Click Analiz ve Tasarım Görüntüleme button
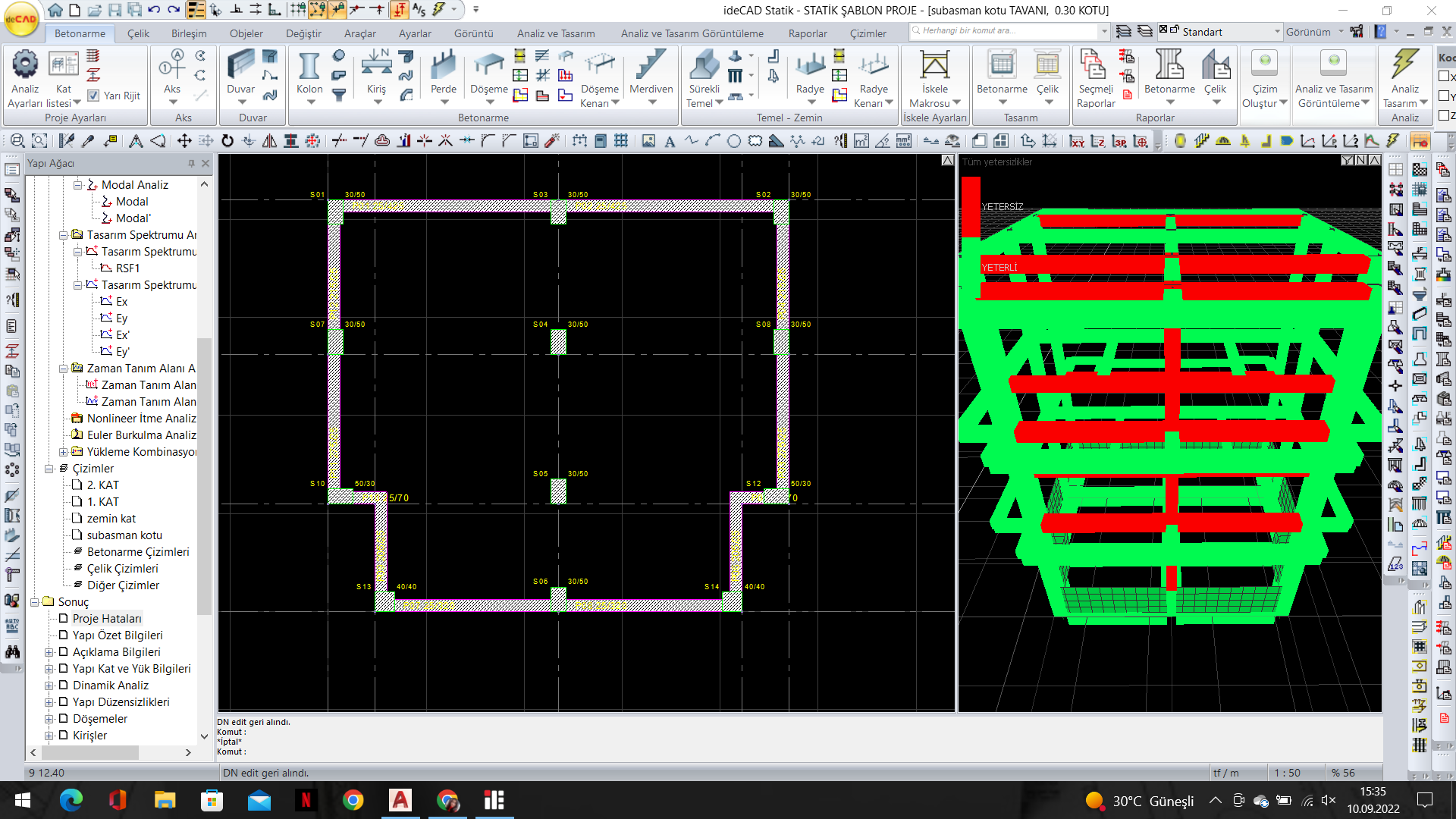Viewport: 1456px width, 819px height. (x=1333, y=79)
